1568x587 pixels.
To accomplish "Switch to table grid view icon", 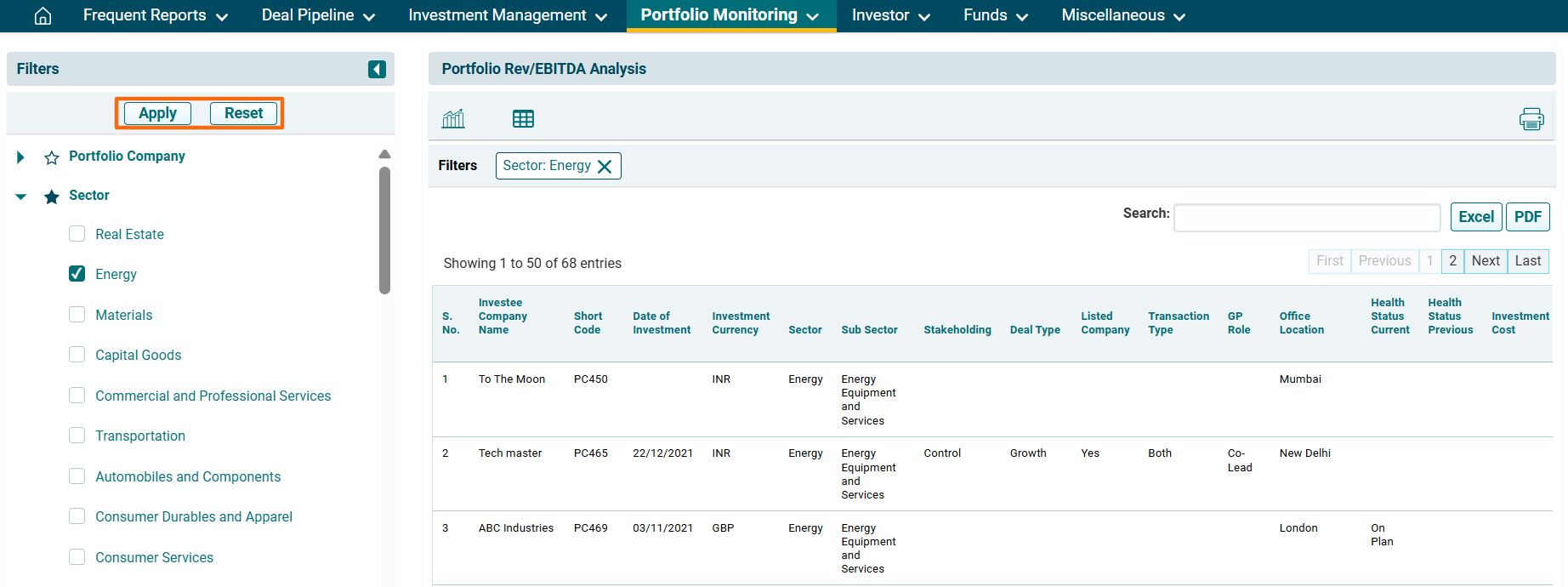I will [523, 119].
